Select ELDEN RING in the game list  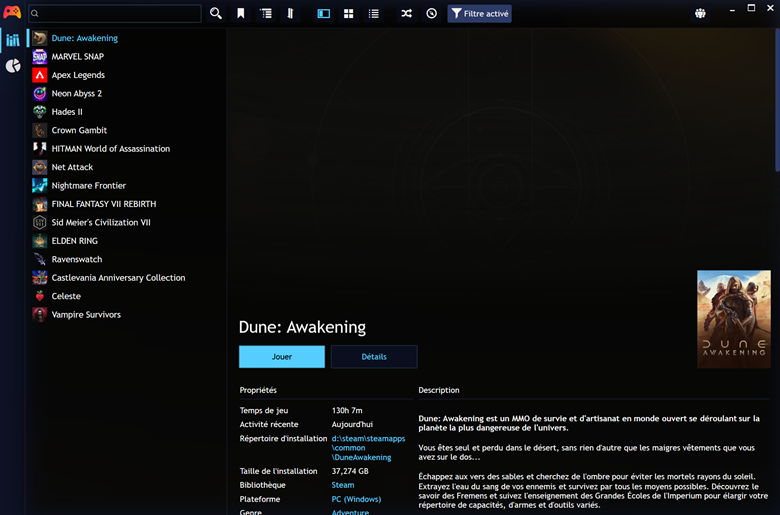(x=74, y=241)
